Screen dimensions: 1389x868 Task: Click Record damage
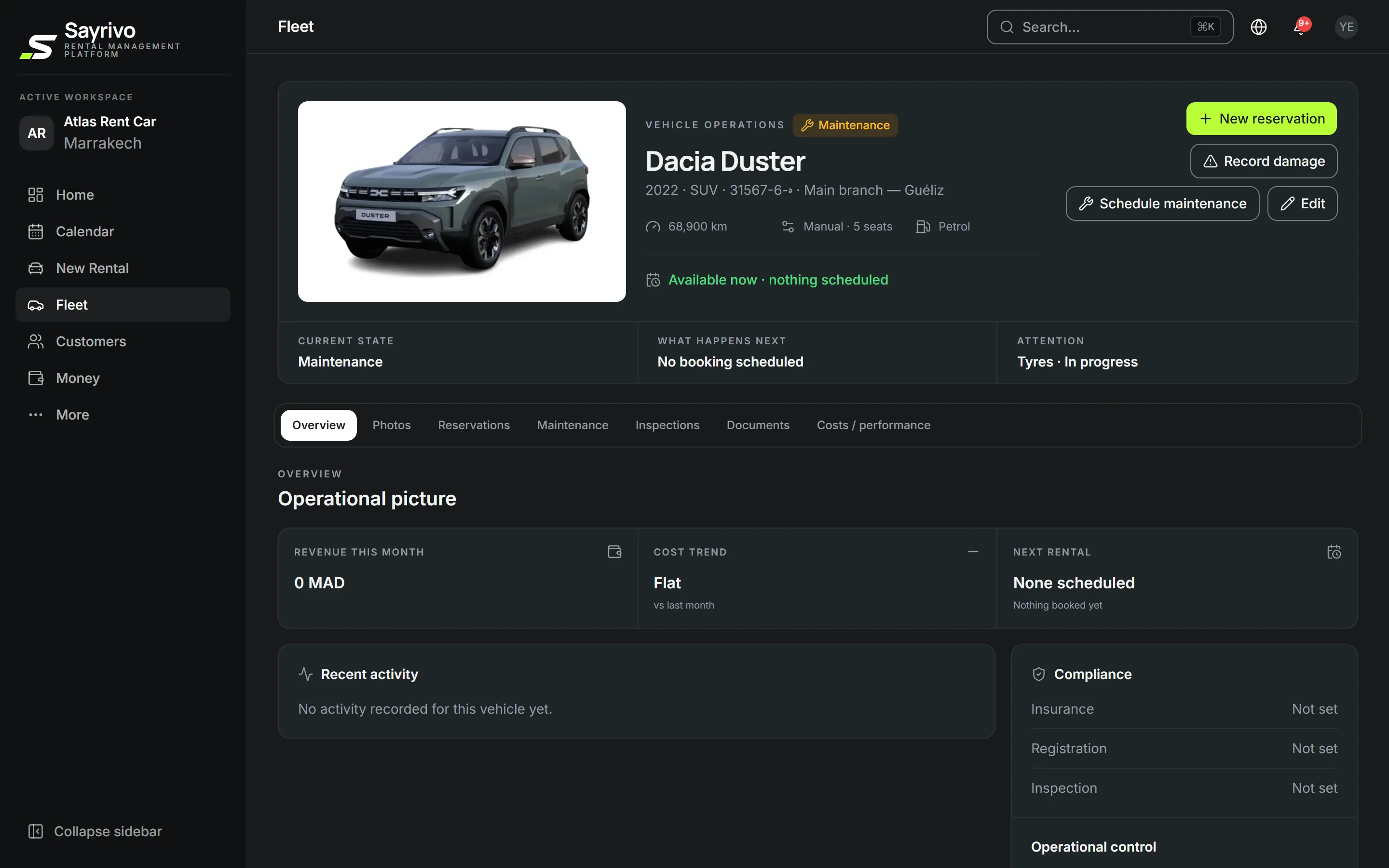pyautogui.click(x=1264, y=162)
